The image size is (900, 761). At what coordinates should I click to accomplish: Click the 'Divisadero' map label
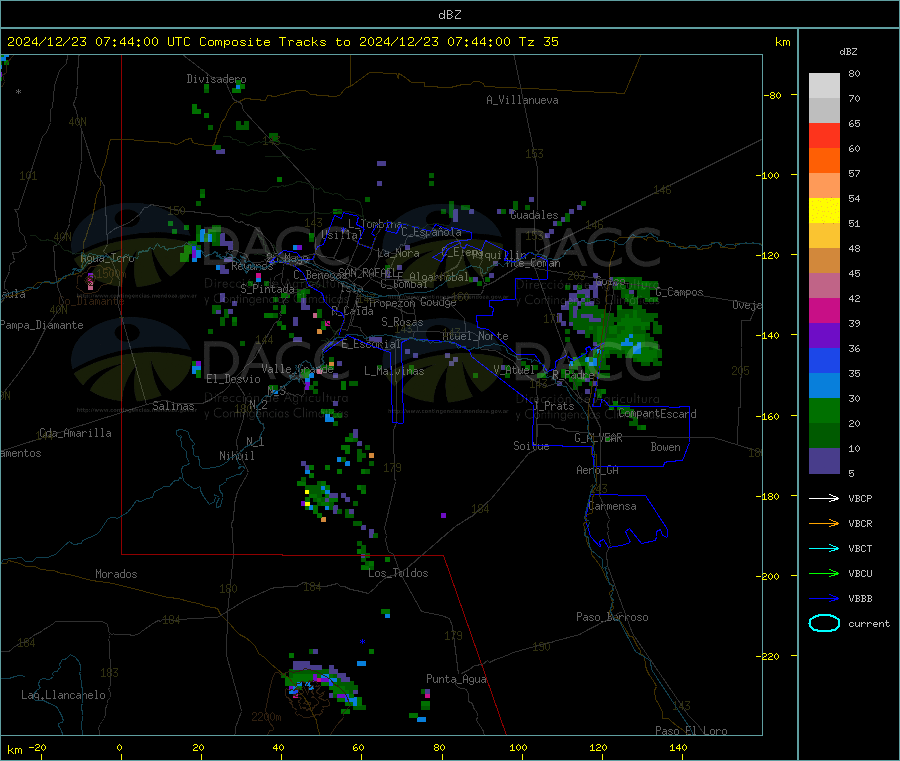tap(216, 79)
